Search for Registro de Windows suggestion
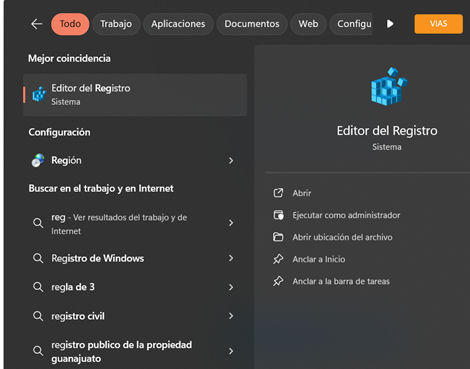 tap(135, 258)
